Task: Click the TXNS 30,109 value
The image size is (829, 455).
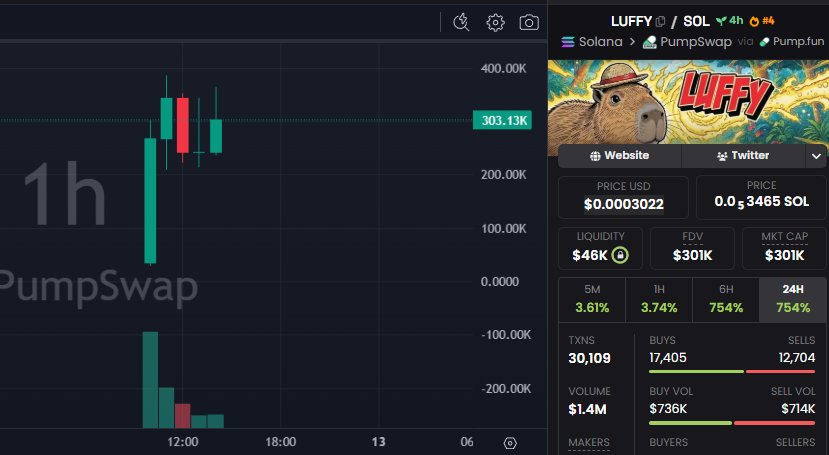Action: pos(589,358)
